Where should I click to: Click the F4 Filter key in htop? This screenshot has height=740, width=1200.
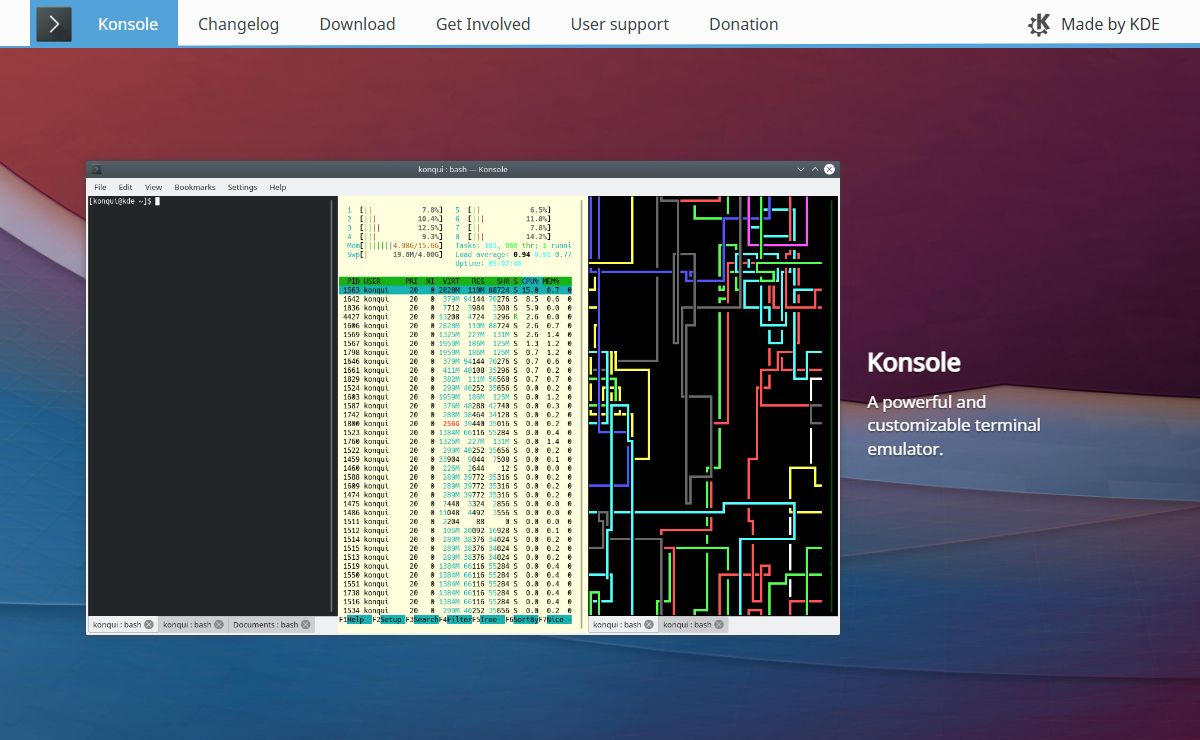[x=455, y=621]
